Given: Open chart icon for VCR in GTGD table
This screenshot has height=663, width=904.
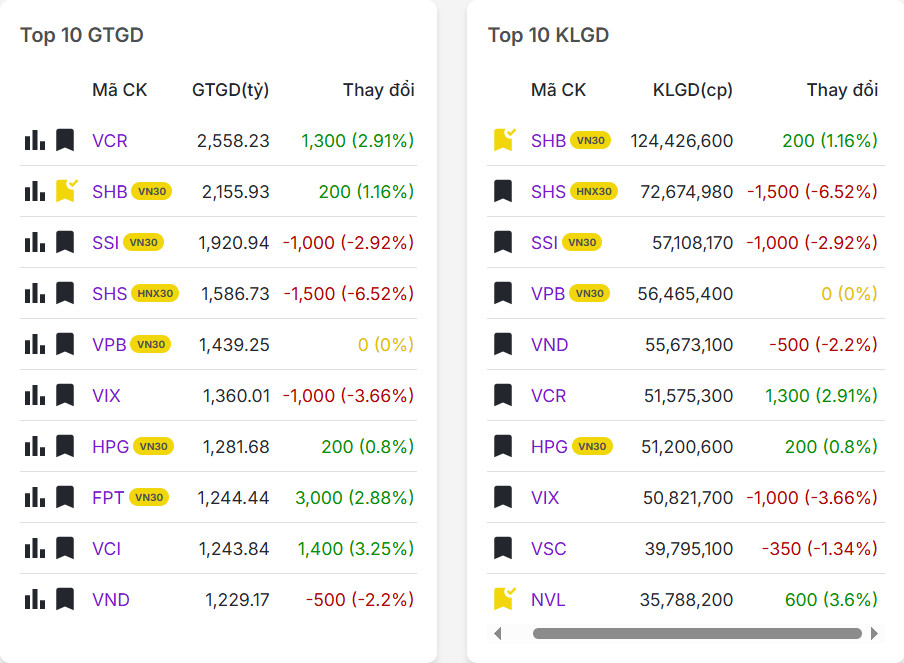Looking at the screenshot, I should tap(35, 140).
